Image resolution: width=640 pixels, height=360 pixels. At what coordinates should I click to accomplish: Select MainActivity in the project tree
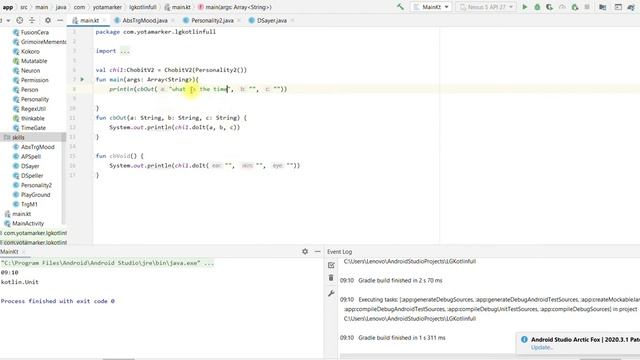pyautogui.click(x=24, y=224)
